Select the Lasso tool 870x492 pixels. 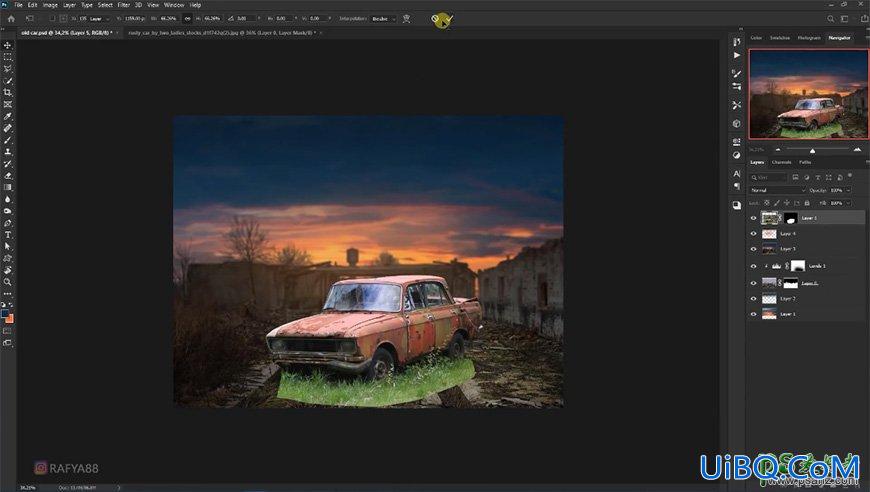point(8,69)
